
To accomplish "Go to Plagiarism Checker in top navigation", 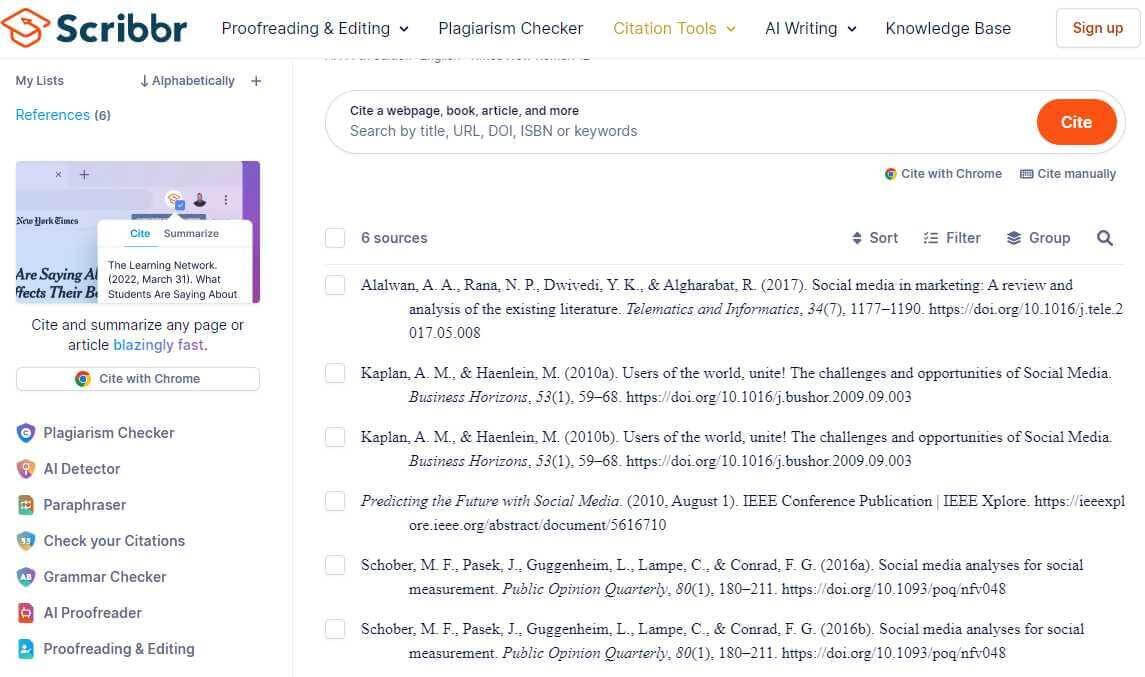I will [511, 28].
